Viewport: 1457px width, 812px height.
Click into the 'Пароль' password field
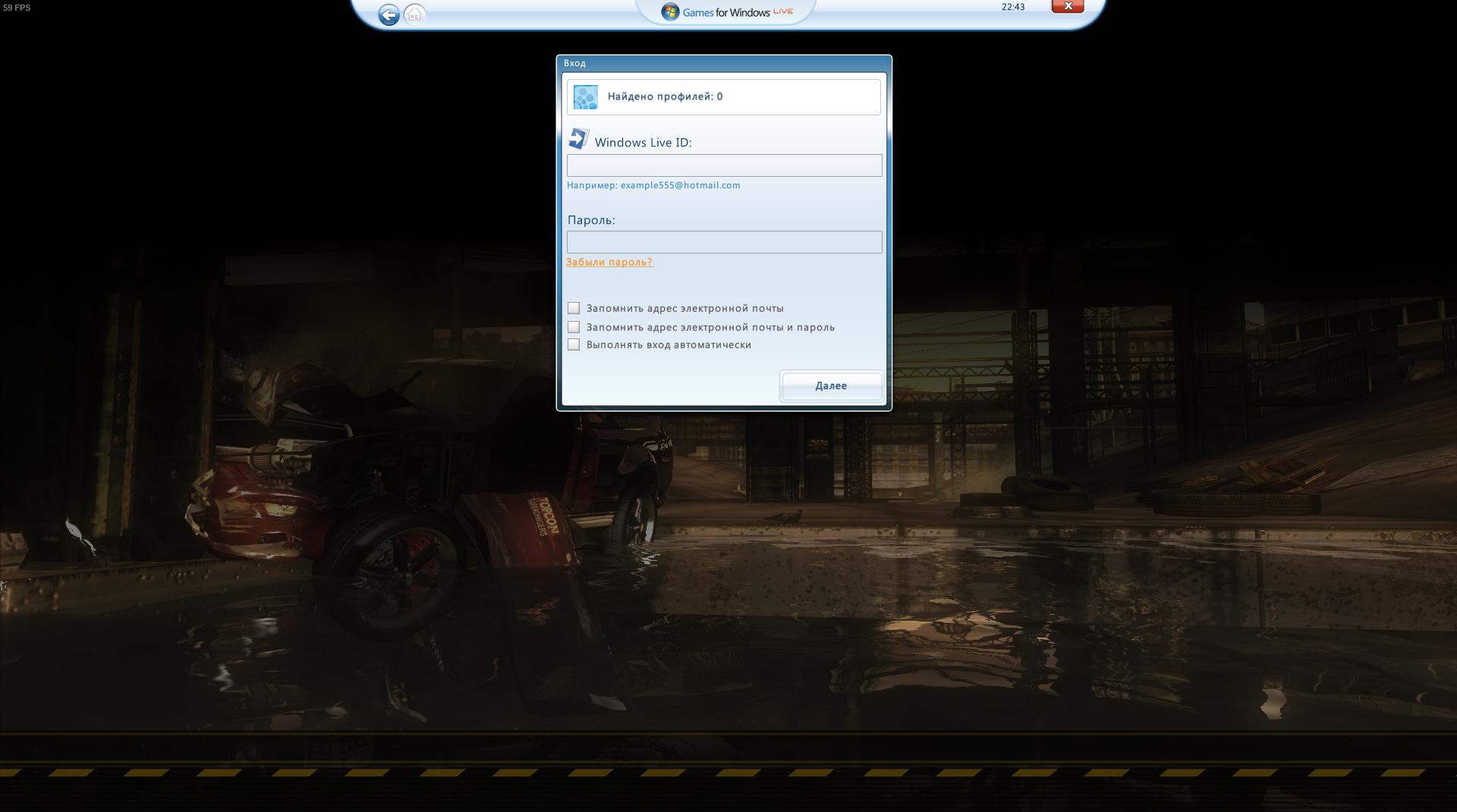coord(724,242)
